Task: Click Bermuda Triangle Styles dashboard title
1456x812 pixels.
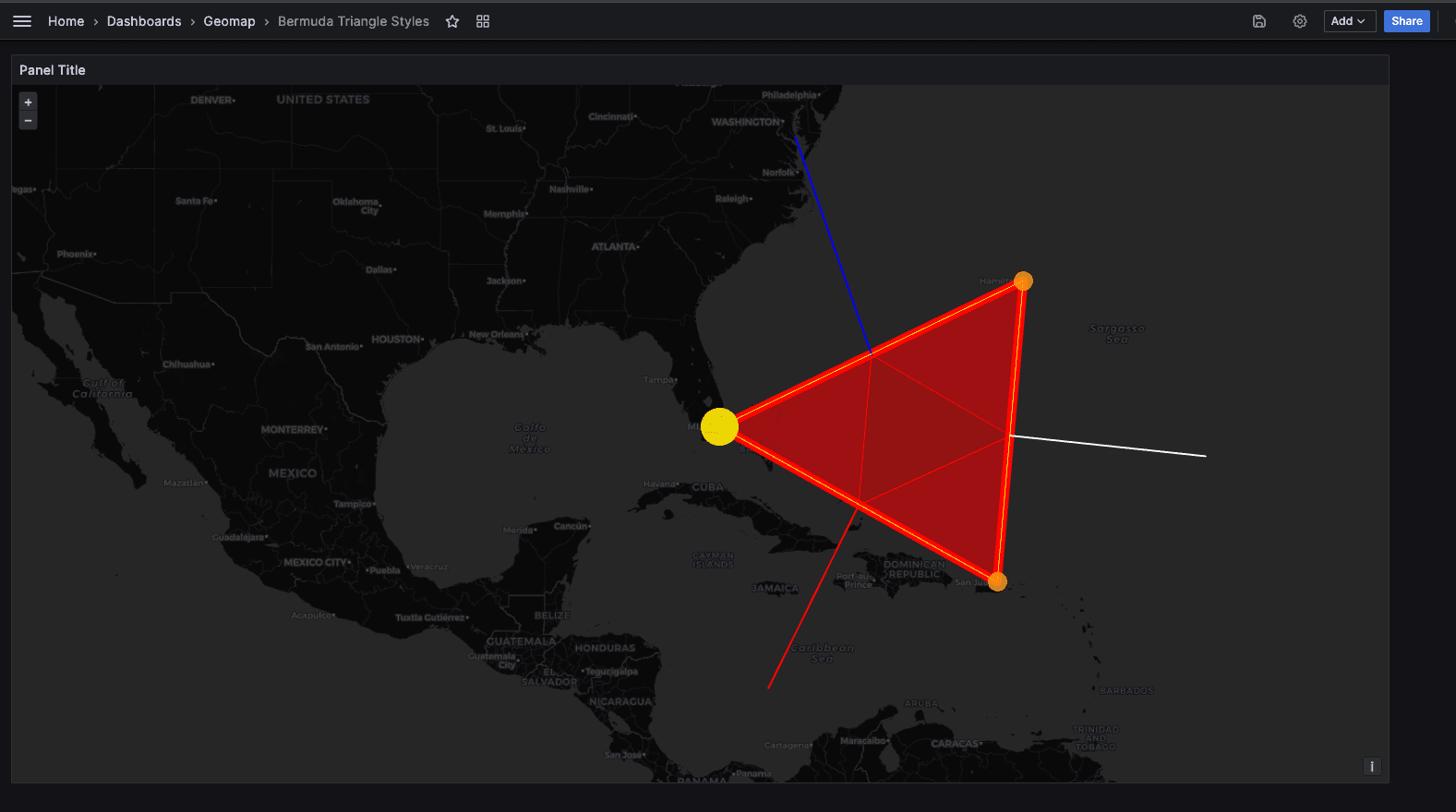Action: pyautogui.click(x=354, y=21)
